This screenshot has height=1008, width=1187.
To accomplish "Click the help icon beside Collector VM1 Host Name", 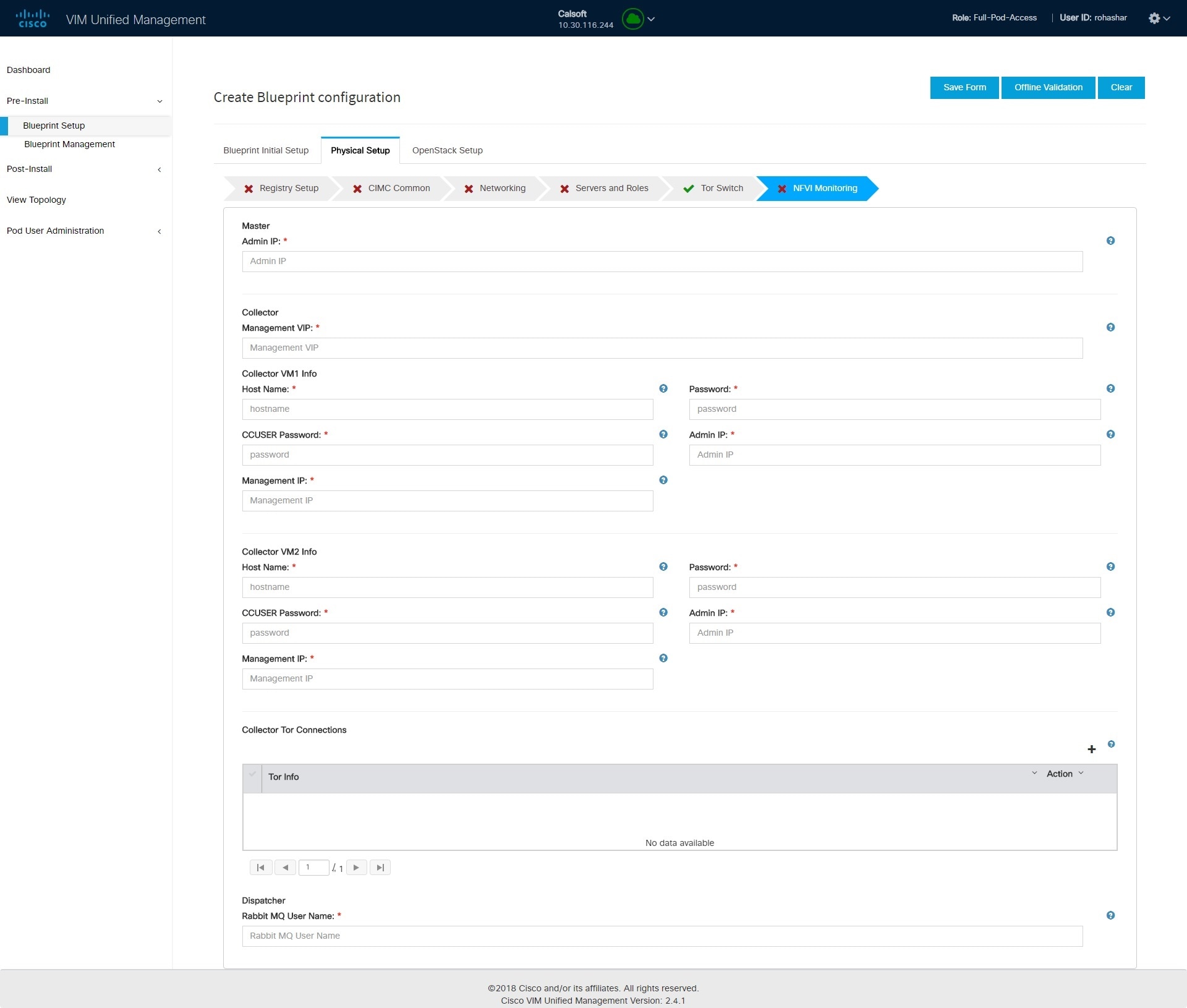I will point(663,388).
